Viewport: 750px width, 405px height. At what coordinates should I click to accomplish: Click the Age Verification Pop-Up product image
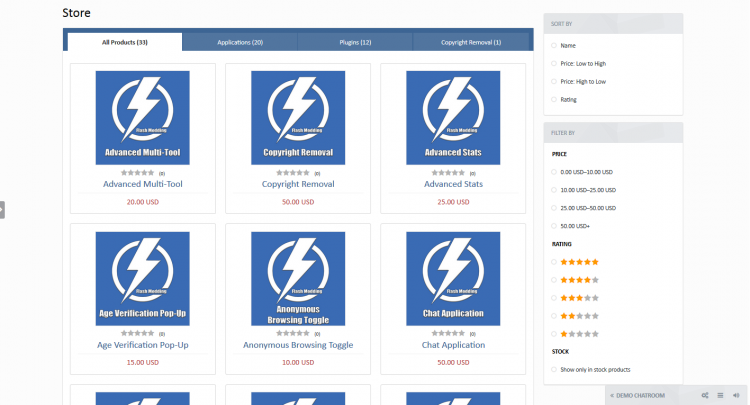(142, 279)
